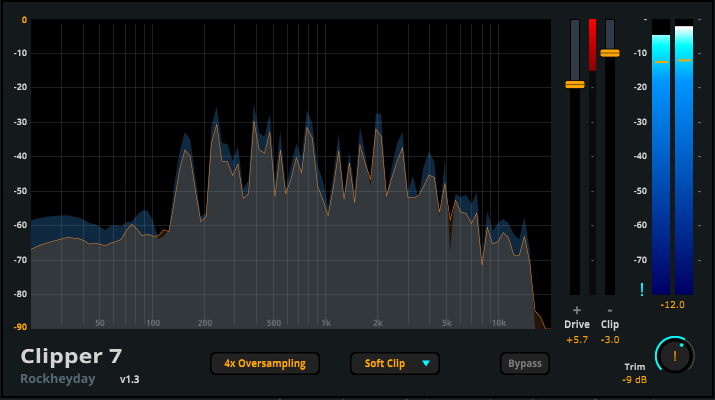Click the 5k frequency label on spectrum
This screenshot has width=715, height=400.
click(x=446, y=323)
